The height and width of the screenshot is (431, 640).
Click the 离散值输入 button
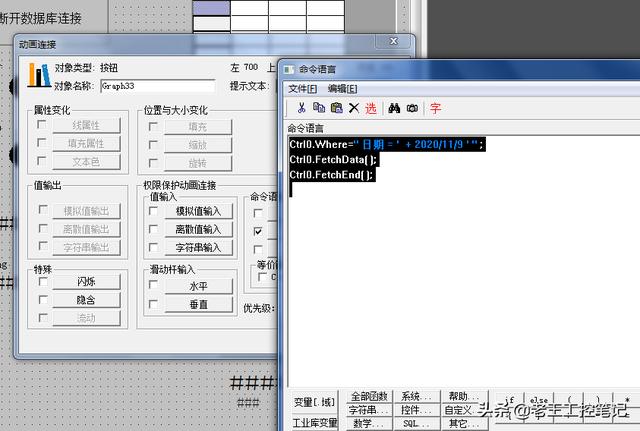pos(198,229)
